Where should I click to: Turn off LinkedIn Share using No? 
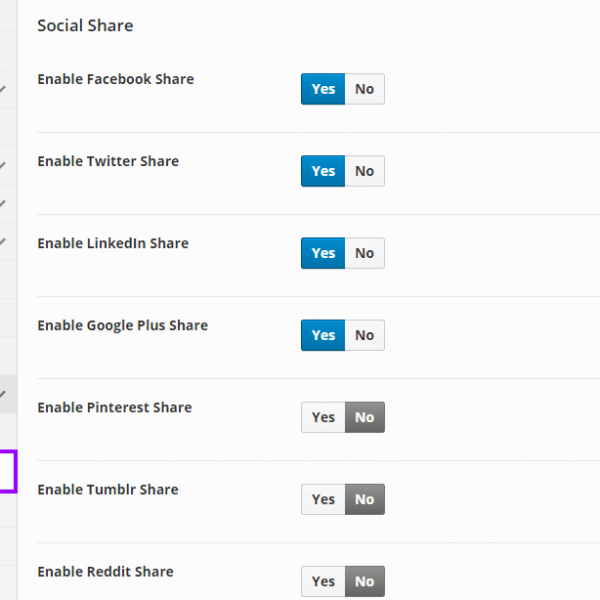(x=364, y=253)
